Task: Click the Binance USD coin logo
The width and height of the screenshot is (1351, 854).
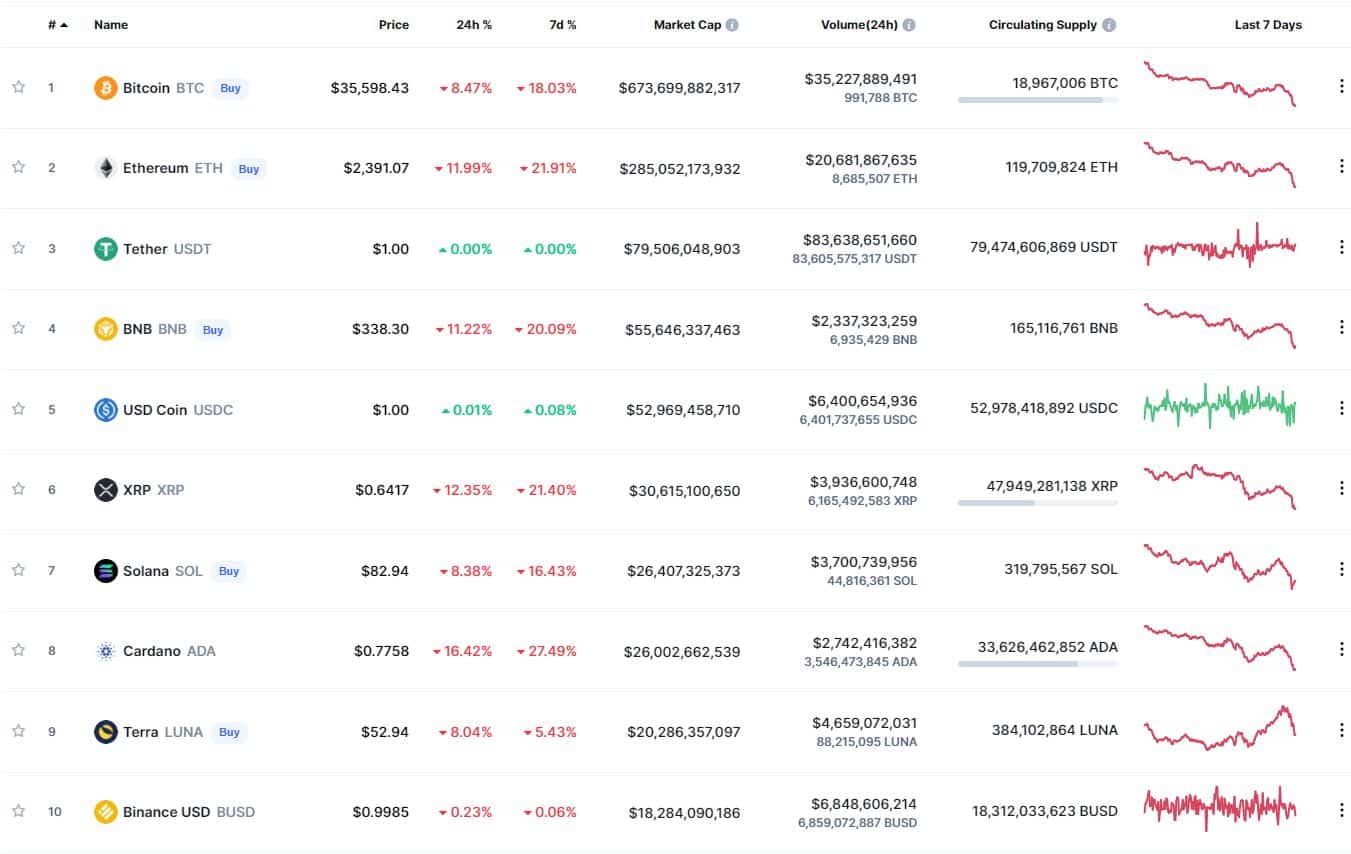Action: tap(105, 812)
